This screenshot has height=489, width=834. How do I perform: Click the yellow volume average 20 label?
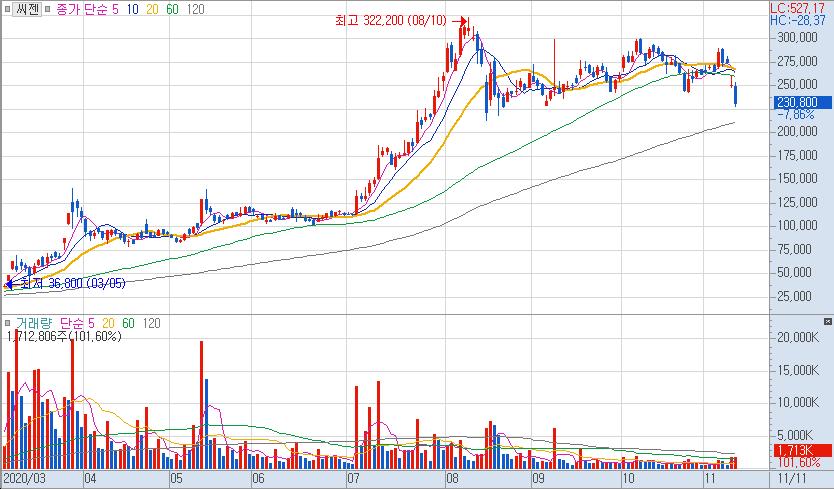(x=109, y=323)
